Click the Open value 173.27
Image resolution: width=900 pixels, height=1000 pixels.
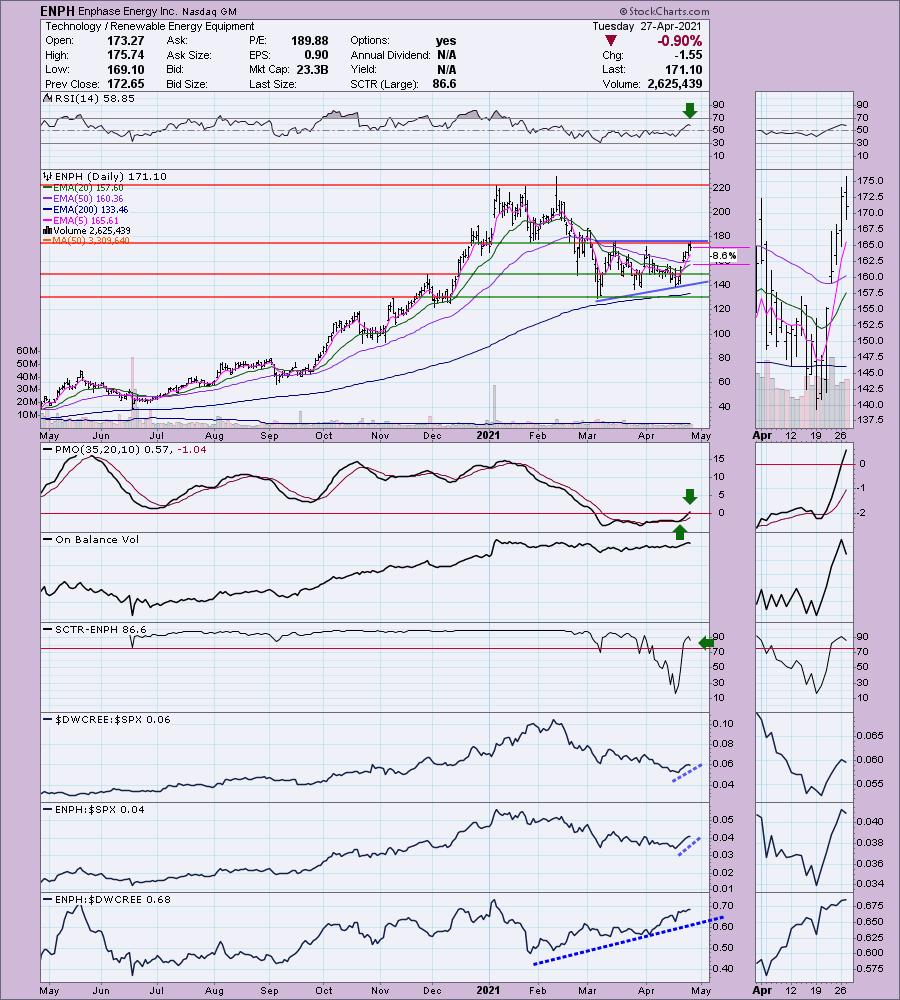click(125, 41)
